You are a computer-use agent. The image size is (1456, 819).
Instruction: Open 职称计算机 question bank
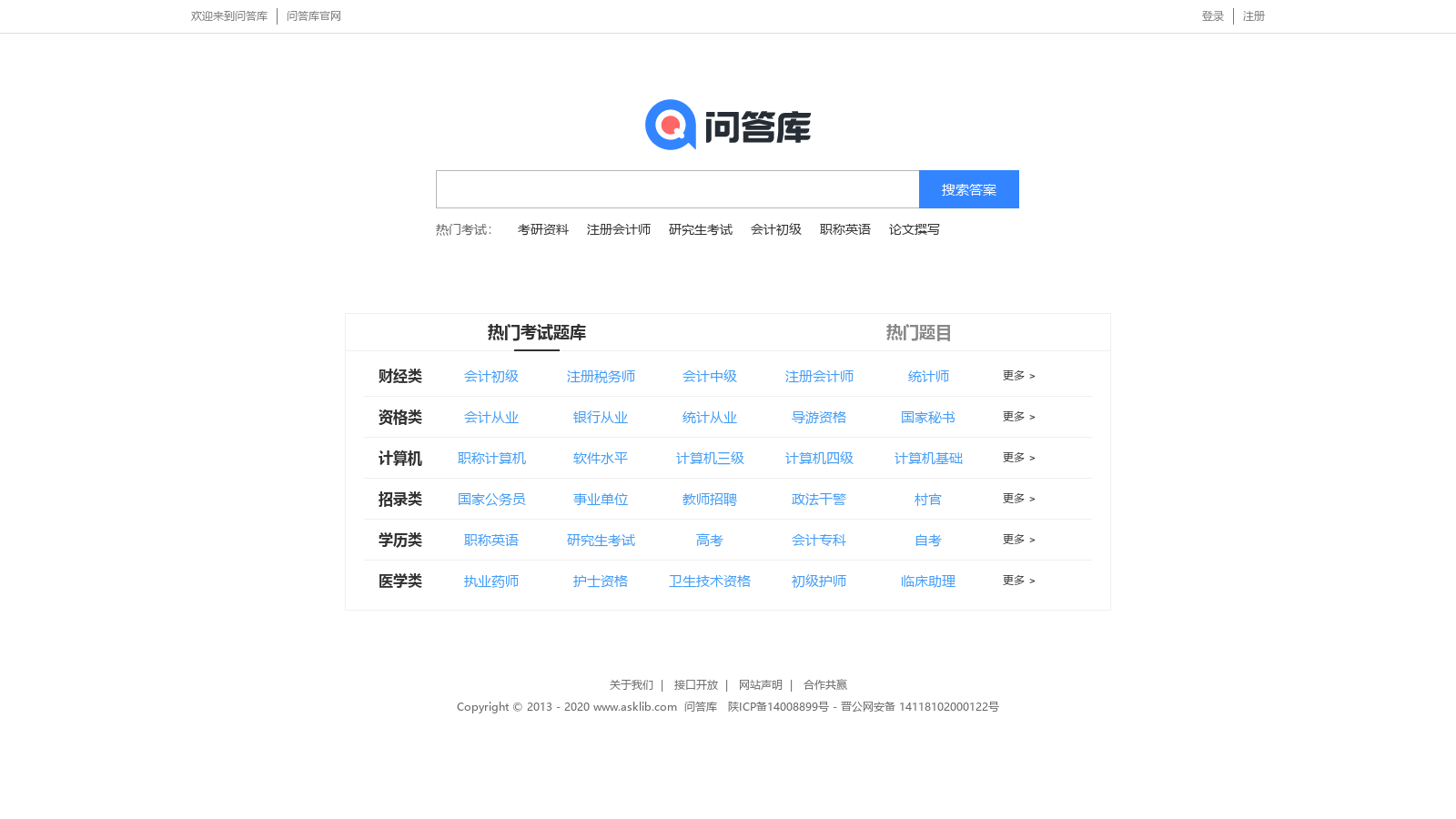(x=491, y=459)
